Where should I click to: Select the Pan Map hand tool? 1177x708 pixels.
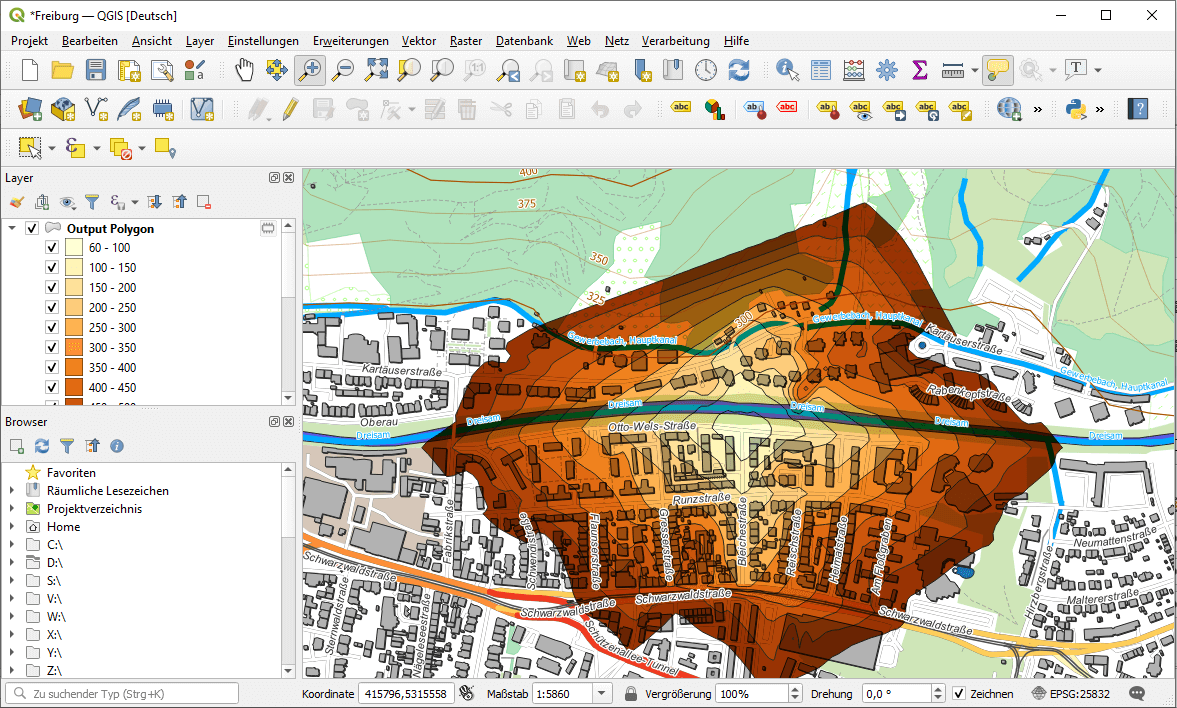(244, 70)
